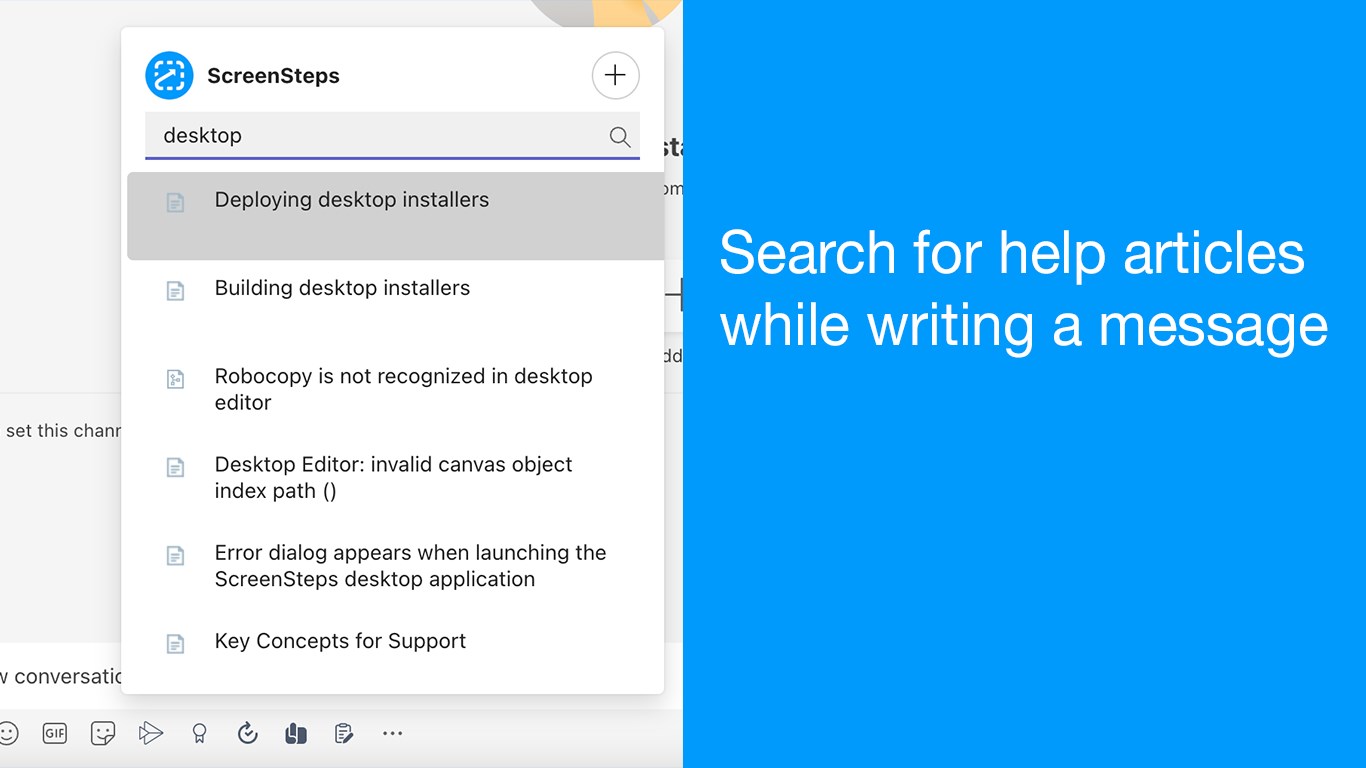1366x768 pixels.
Task: Open 'Robocopy is not recognized in desktop editor'
Action: 395,390
